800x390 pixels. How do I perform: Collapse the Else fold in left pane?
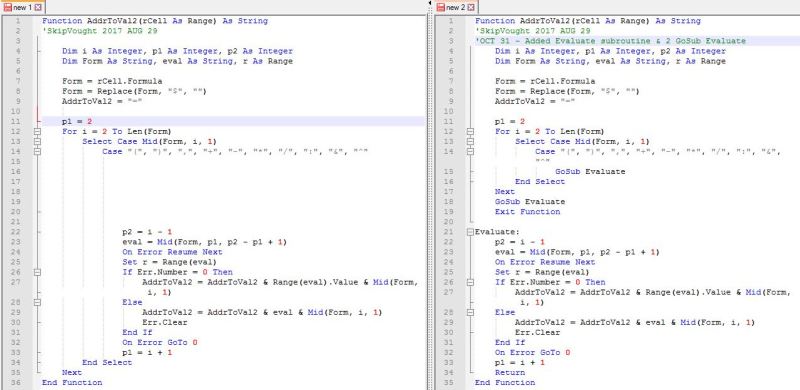[x=37, y=302]
